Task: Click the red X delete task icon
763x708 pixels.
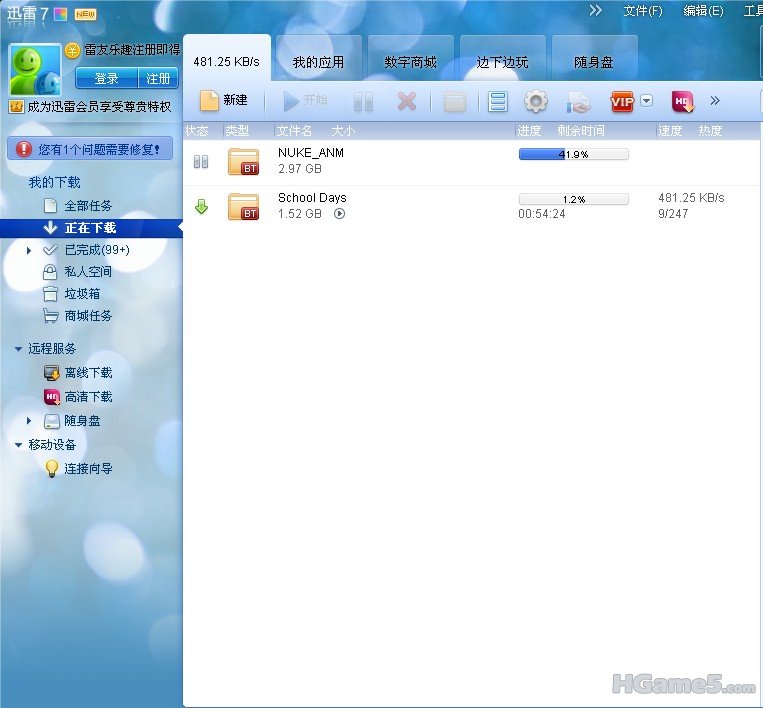Action: pyautogui.click(x=406, y=101)
